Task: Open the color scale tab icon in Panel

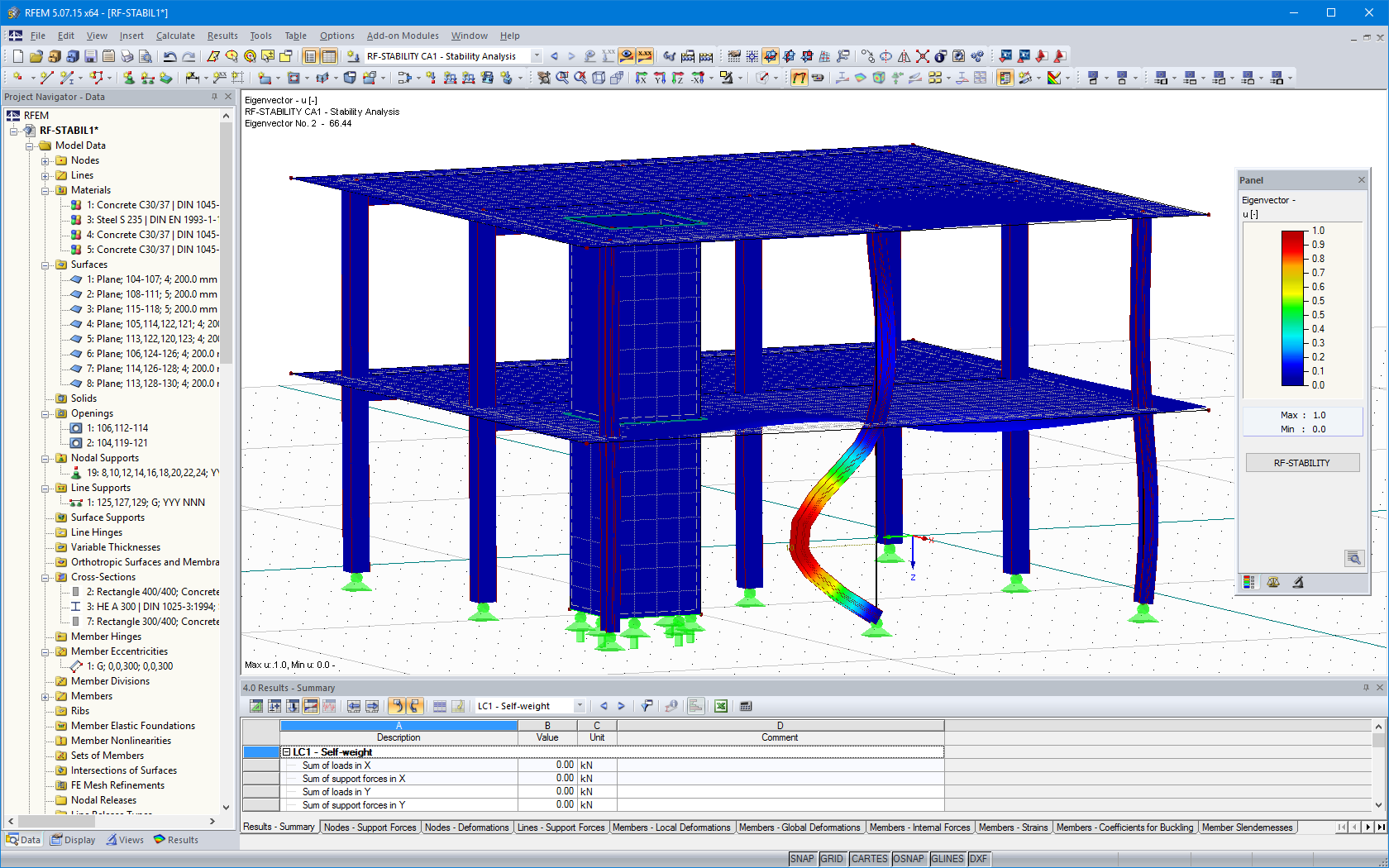Action: tap(1249, 582)
